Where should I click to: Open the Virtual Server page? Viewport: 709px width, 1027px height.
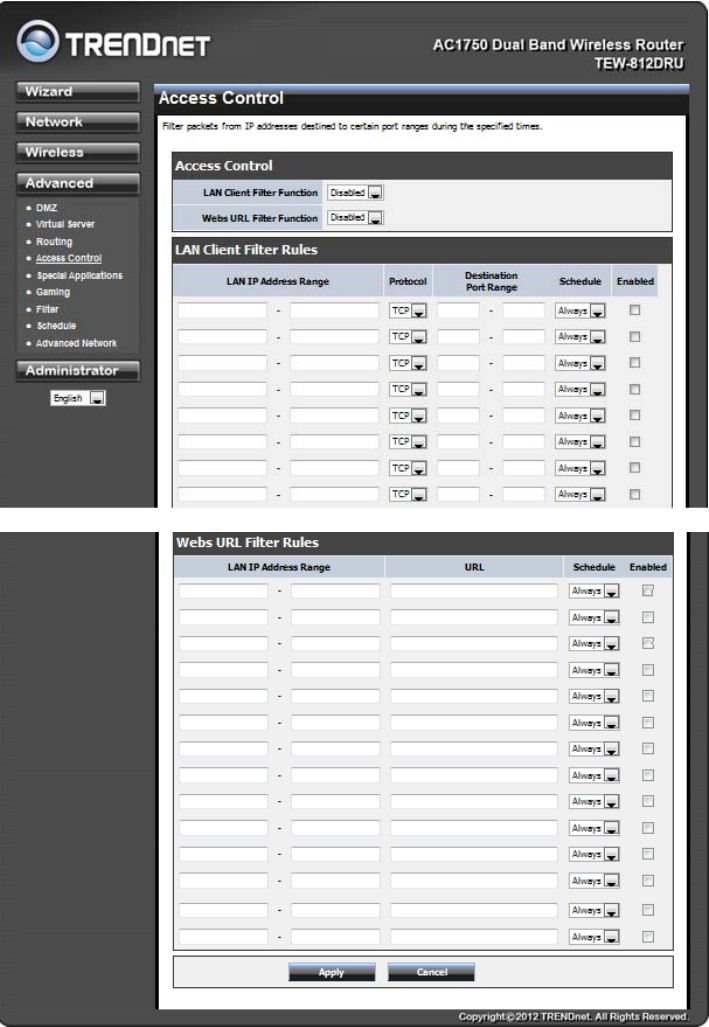[x=65, y=224]
